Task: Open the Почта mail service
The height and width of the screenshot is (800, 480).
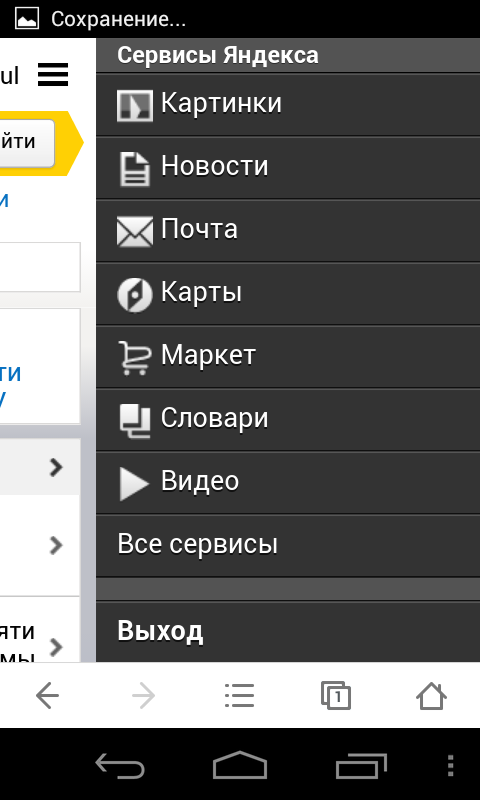Action: tap(288, 231)
